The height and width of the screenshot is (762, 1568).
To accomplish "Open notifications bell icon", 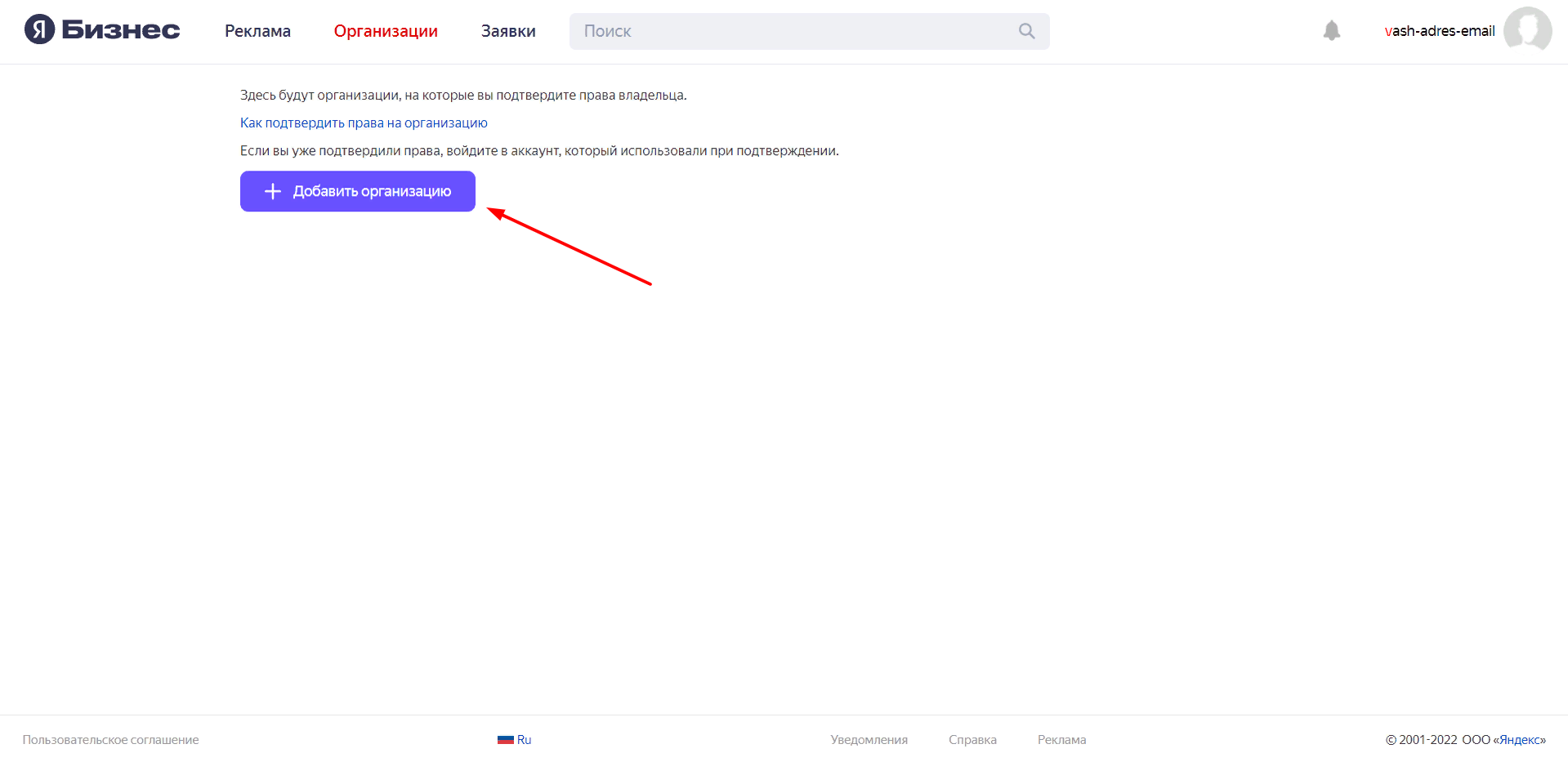I will click(1331, 31).
